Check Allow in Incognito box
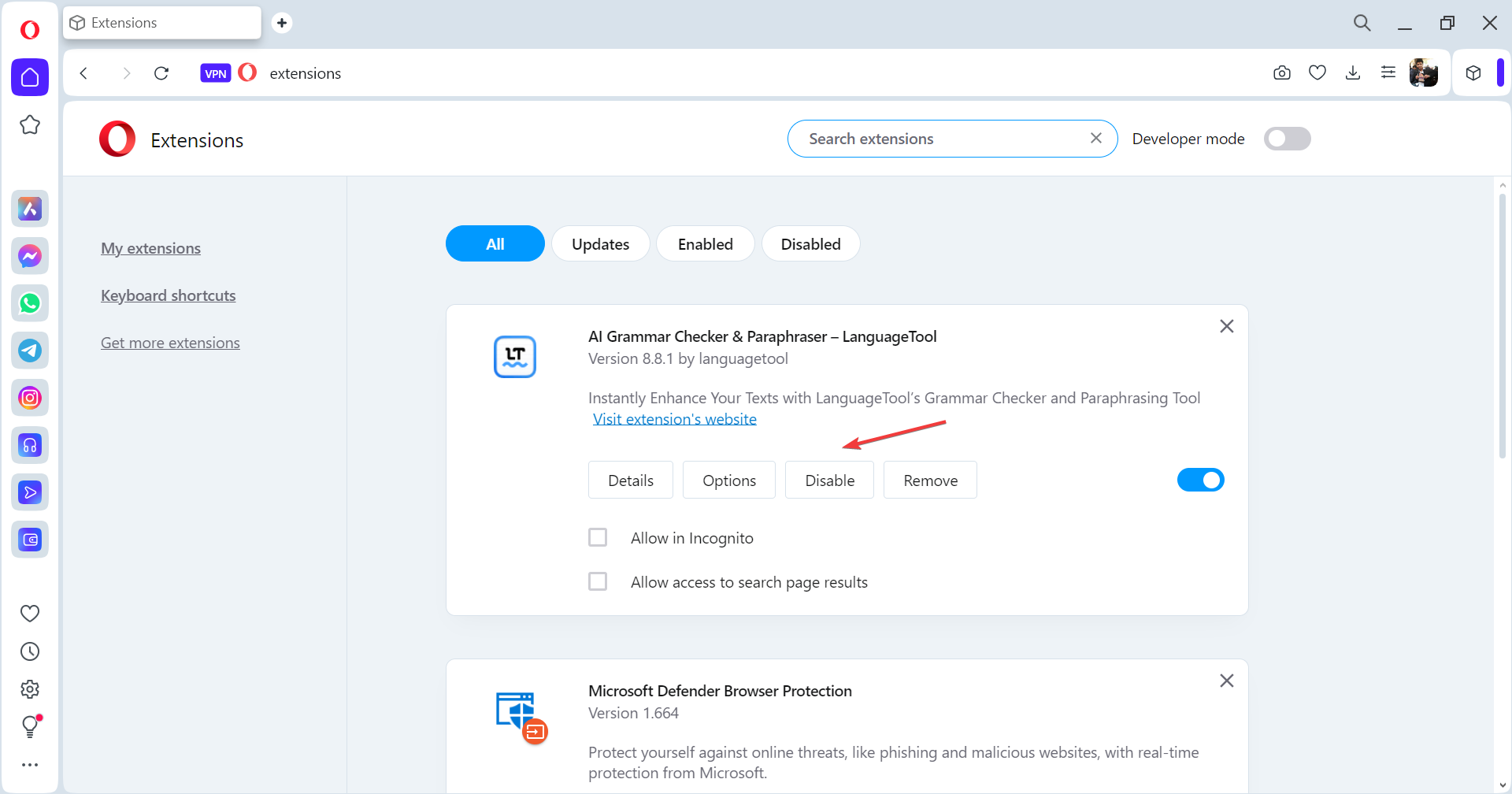The height and width of the screenshot is (794, 1512). 598,537
